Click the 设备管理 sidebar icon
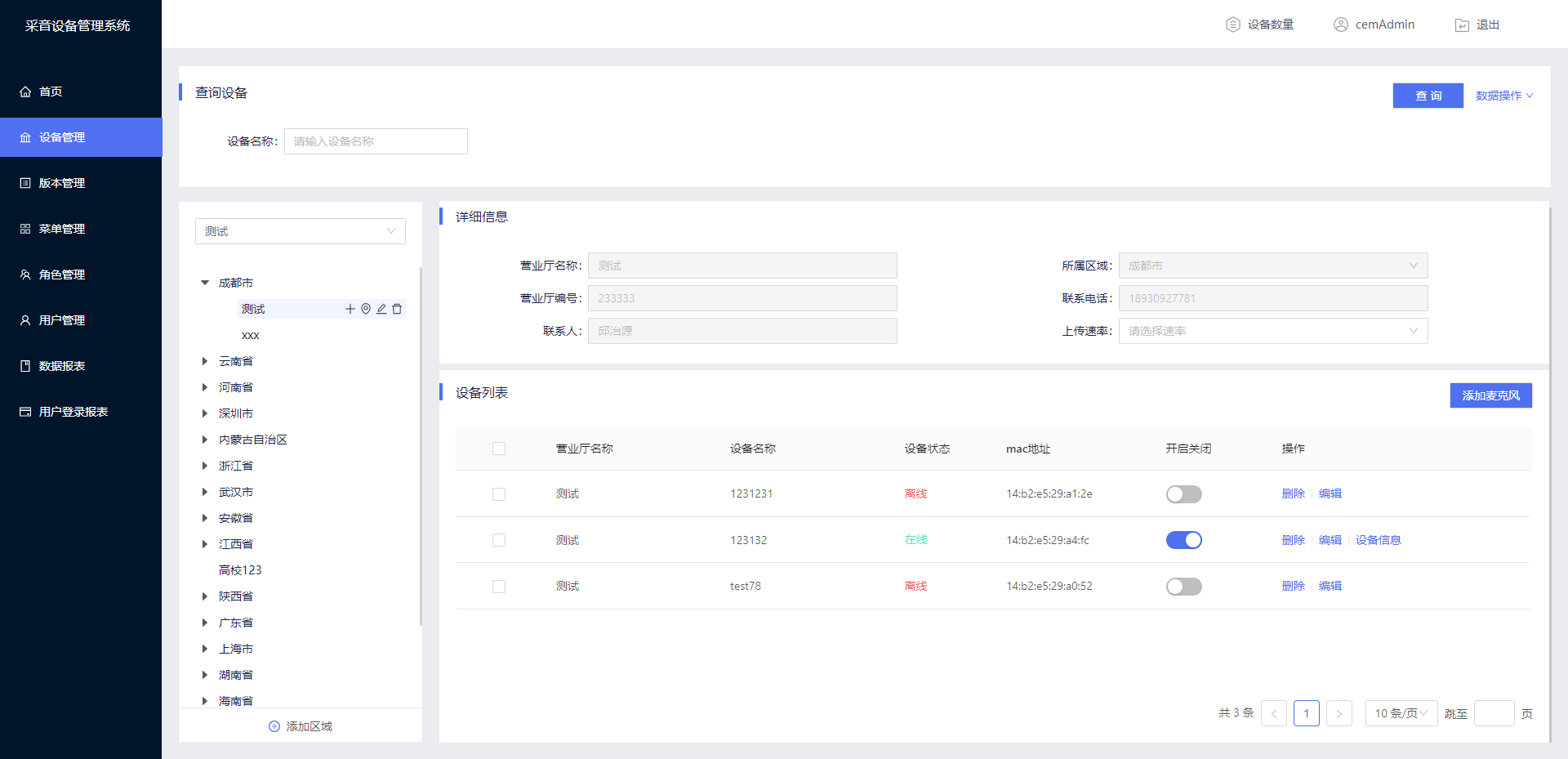The width and height of the screenshot is (1568, 759). pyautogui.click(x=25, y=137)
